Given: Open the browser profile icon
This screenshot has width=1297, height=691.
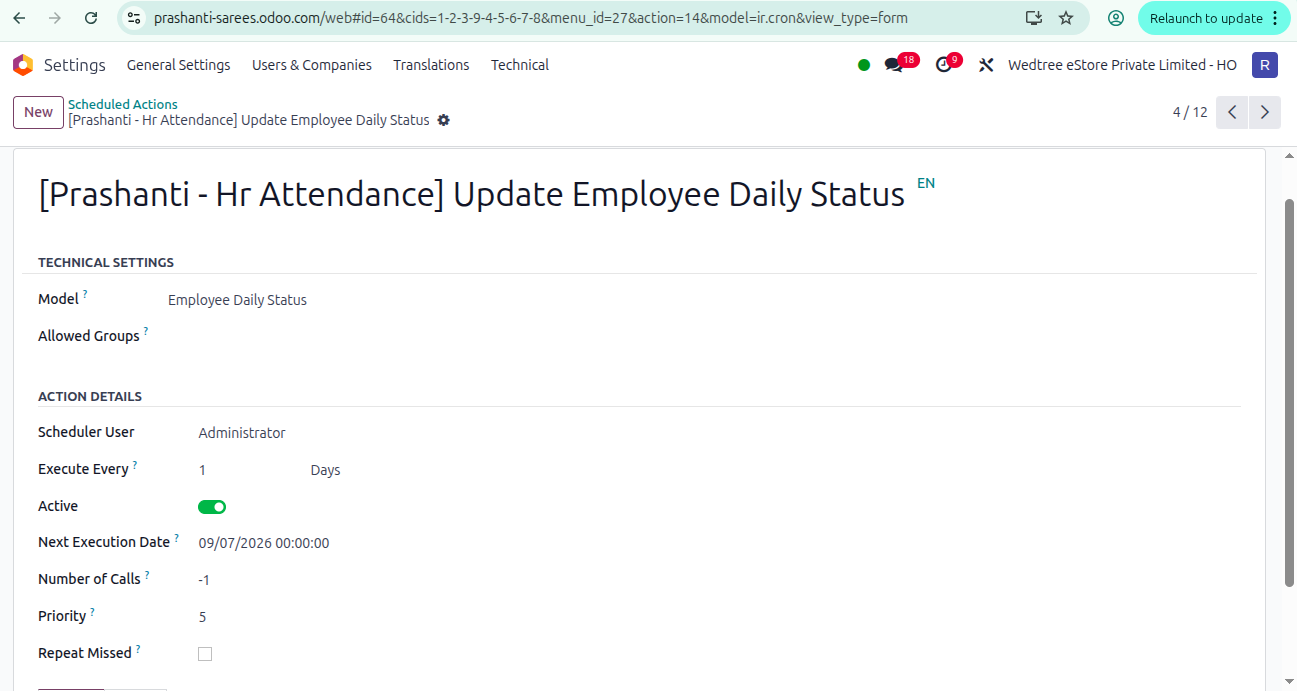Looking at the screenshot, I should click(x=1116, y=18).
